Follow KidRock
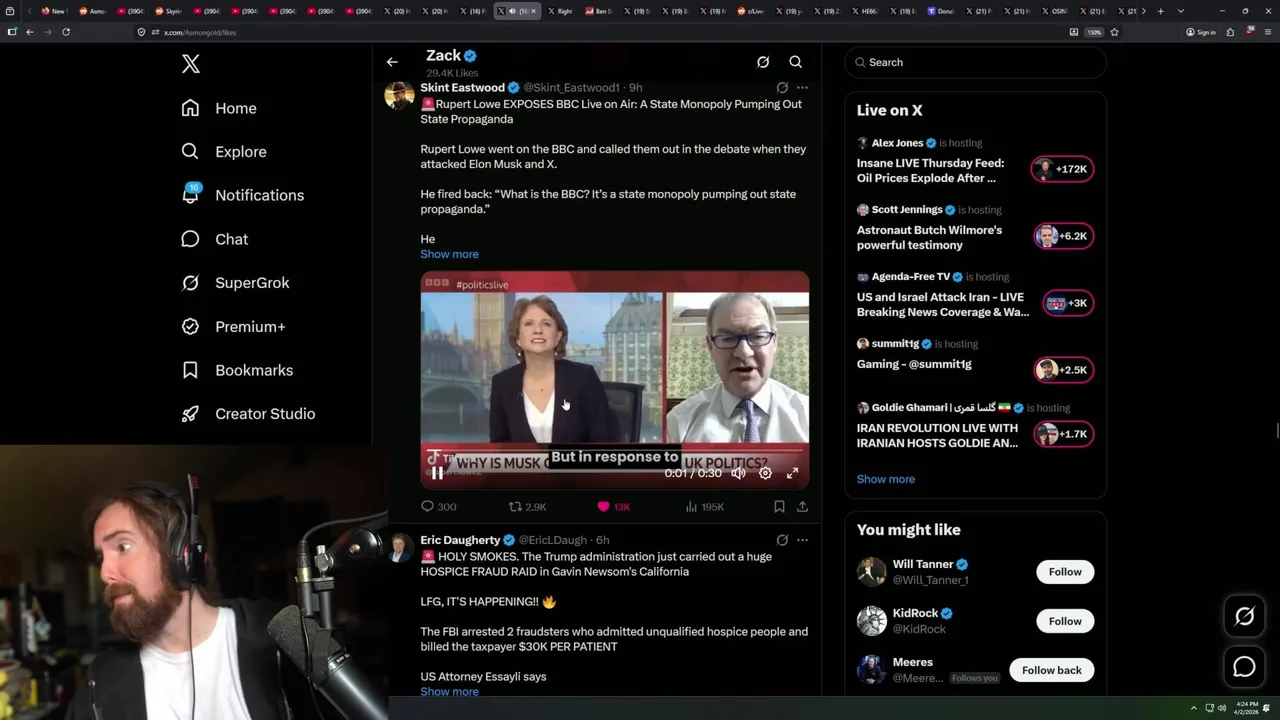The width and height of the screenshot is (1280, 720). click(x=1065, y=621)
